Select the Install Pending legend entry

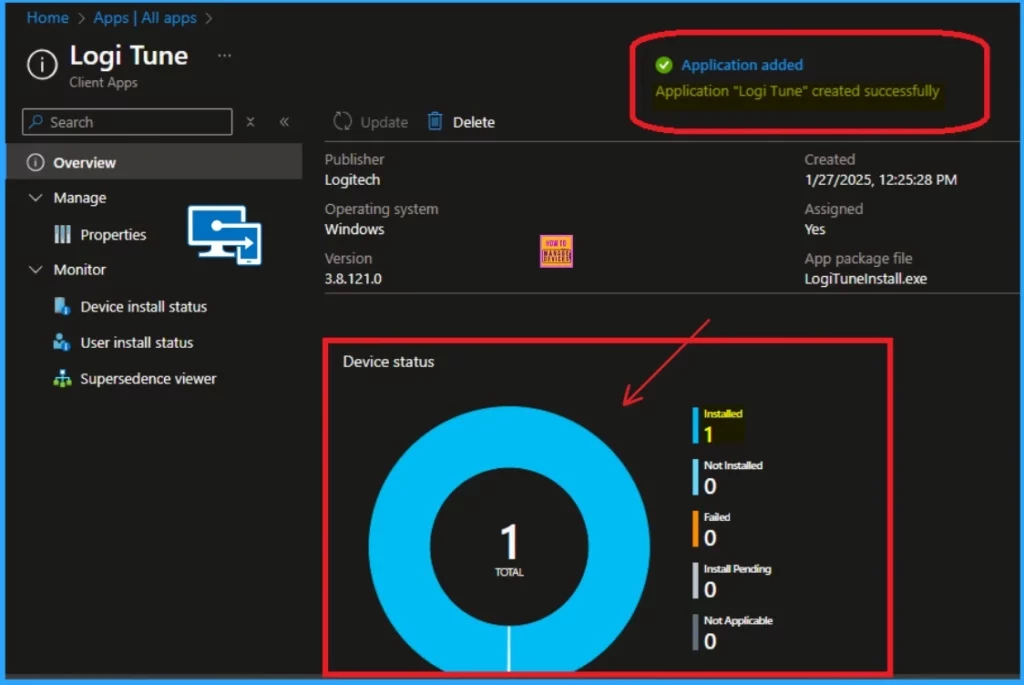click(732, 581)
